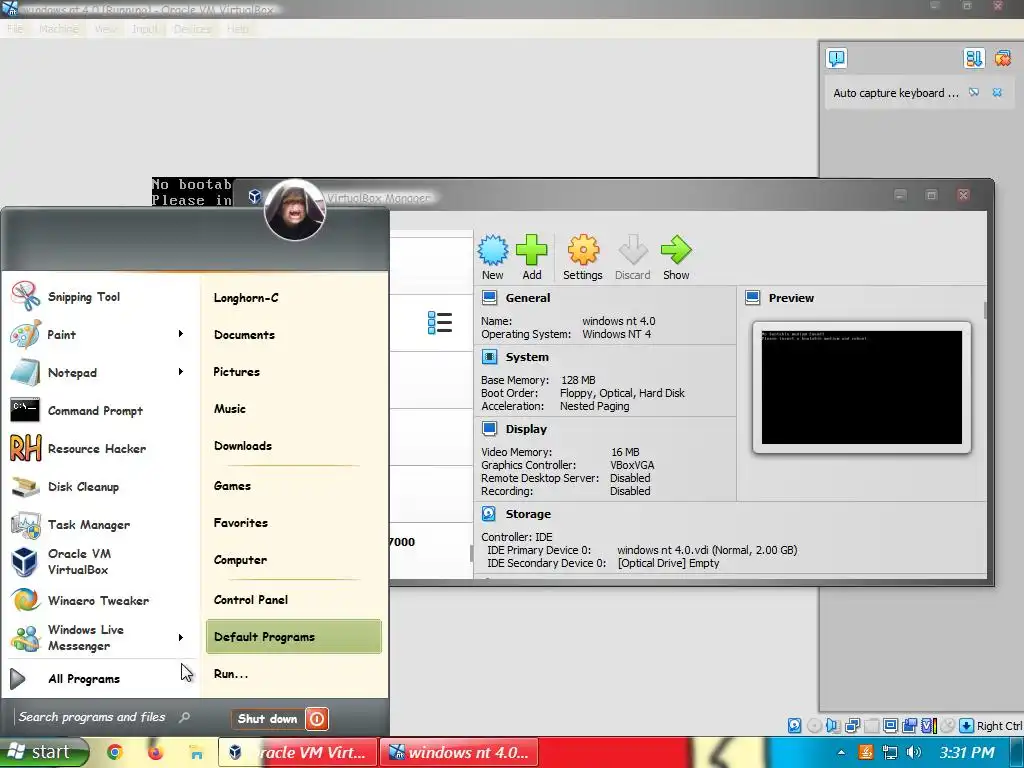
Task: Click the recording status icon
Action: point(909,726)
